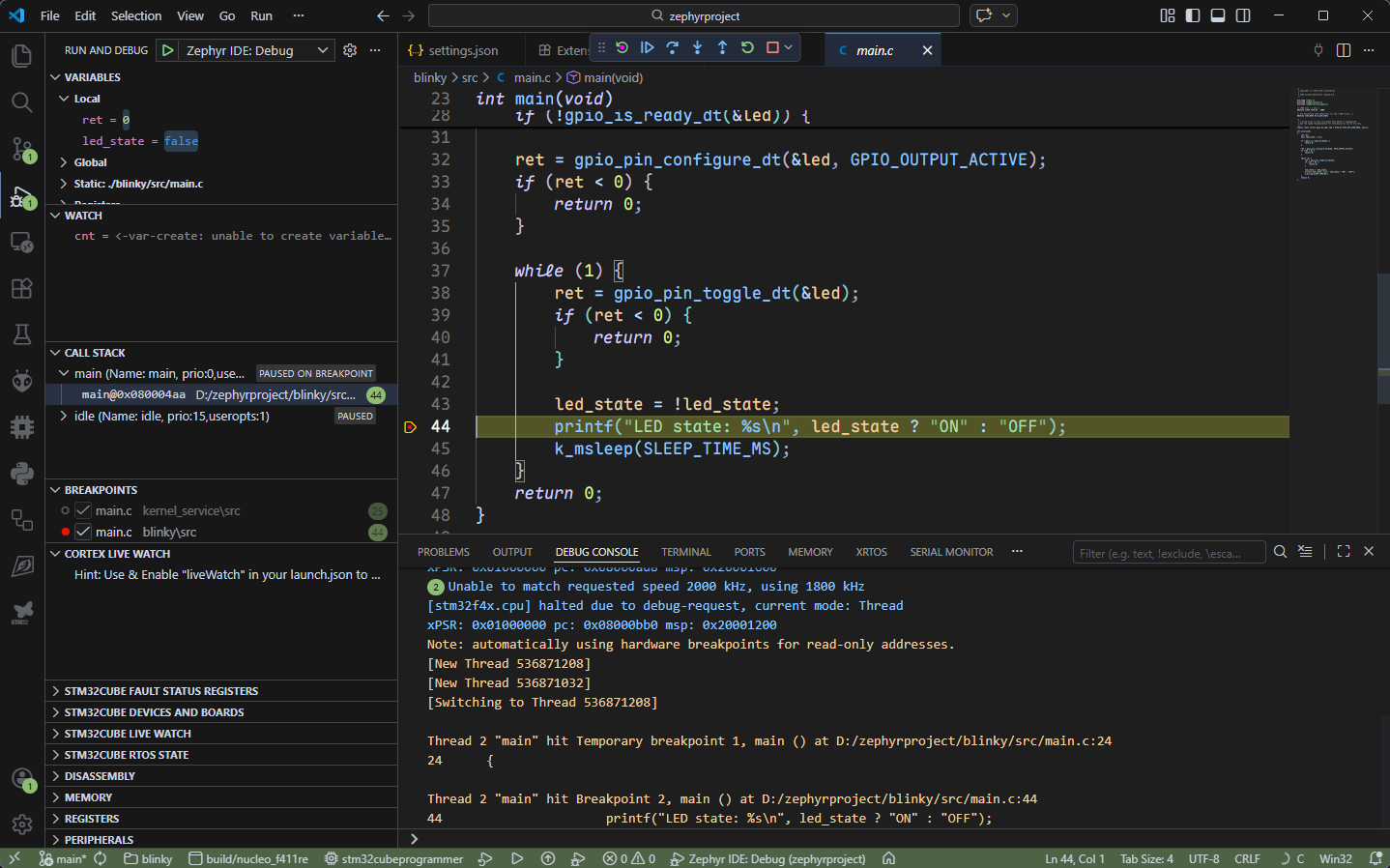Image resolution: width=1390 pixels, height=868 pixels.
Task: Open the Explorer view in activity bar
Action: pyautogui.click(x=21, y=56)
